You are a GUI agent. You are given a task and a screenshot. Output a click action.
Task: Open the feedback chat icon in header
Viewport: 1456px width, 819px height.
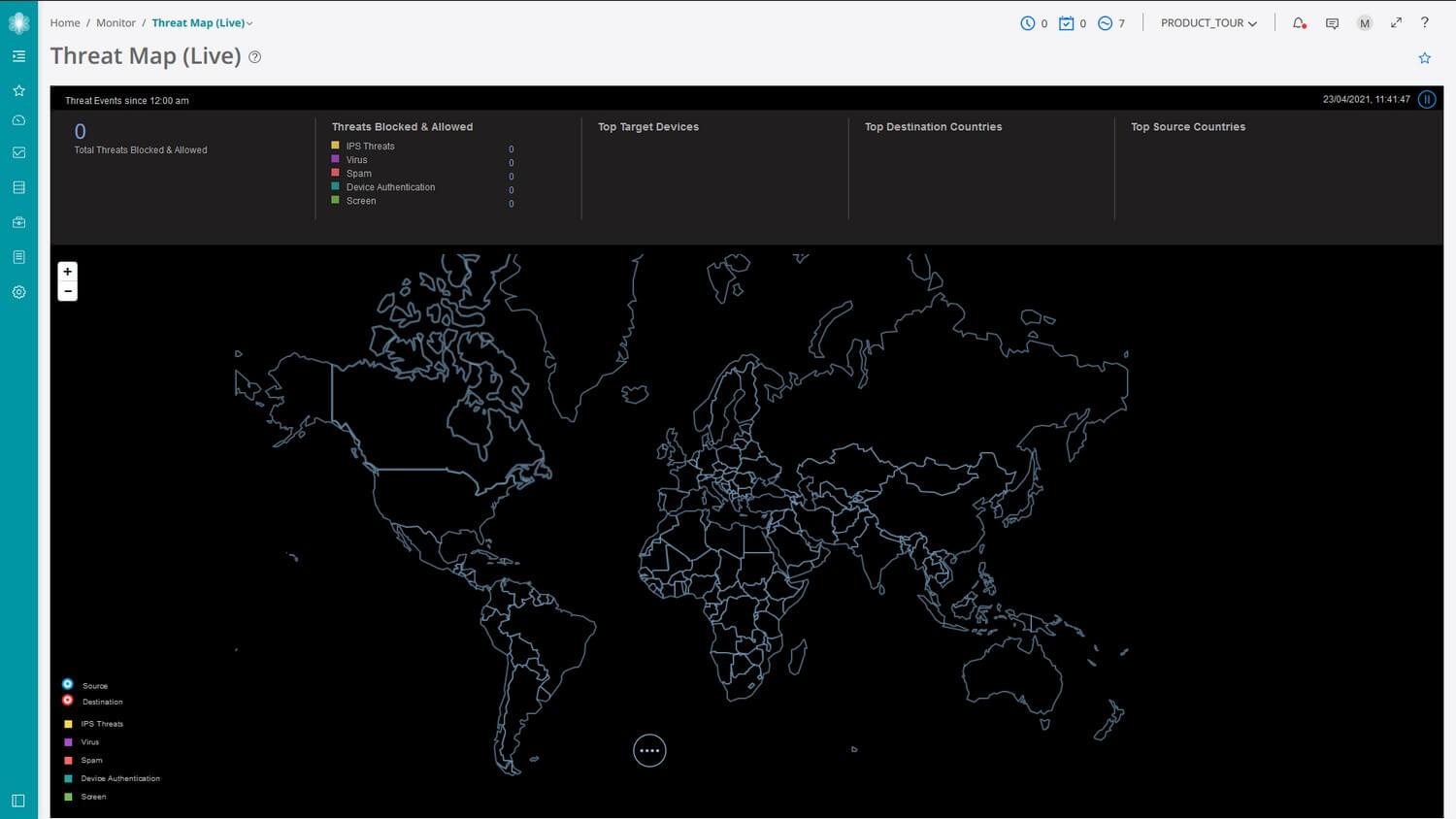(1332, 22)
